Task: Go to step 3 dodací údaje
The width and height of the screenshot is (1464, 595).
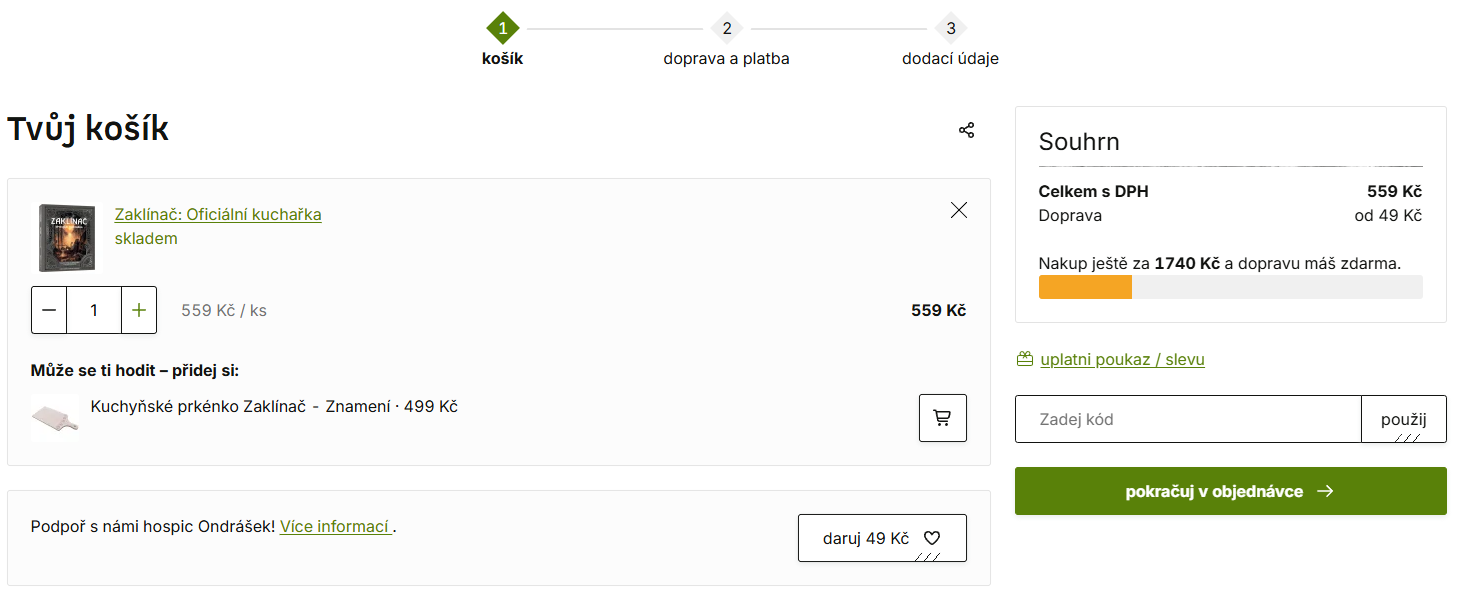Action: (x=950, y=28)
